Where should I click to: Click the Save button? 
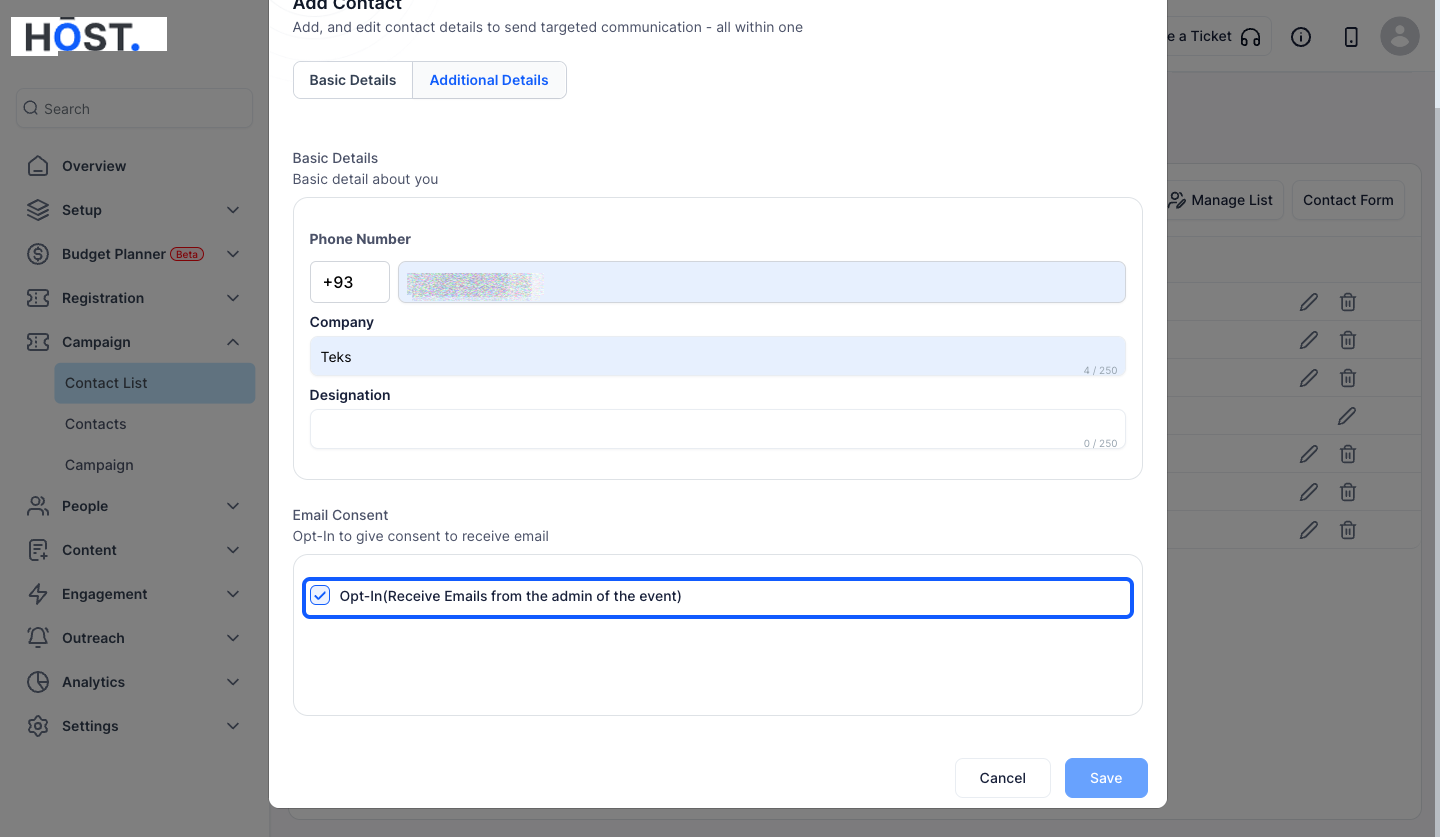pyautogui.click(x=1106, y=778)
